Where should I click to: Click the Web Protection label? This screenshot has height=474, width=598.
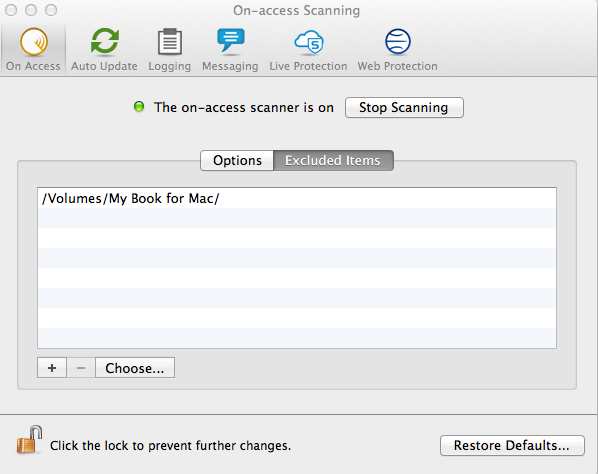(397, 66)
